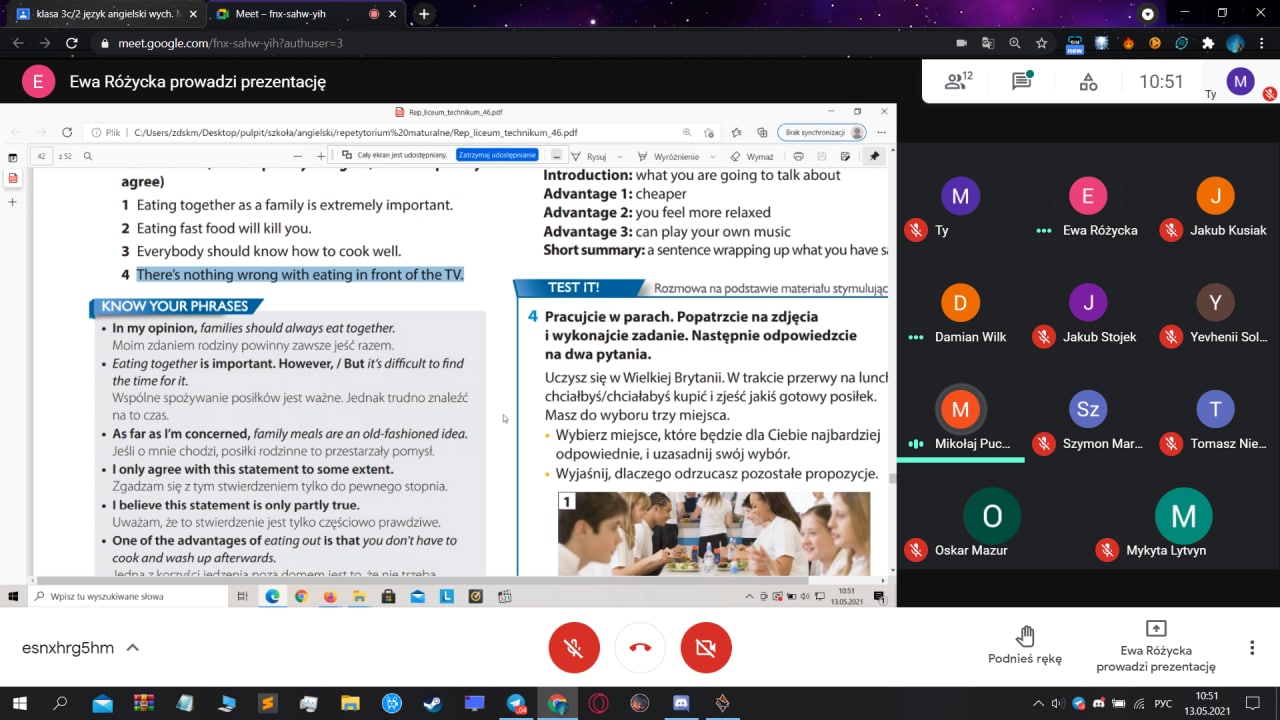Screen dimensions: 1280x720
Task: Click the cafeteria photo numbered 1
Action: tap(714, 533)
